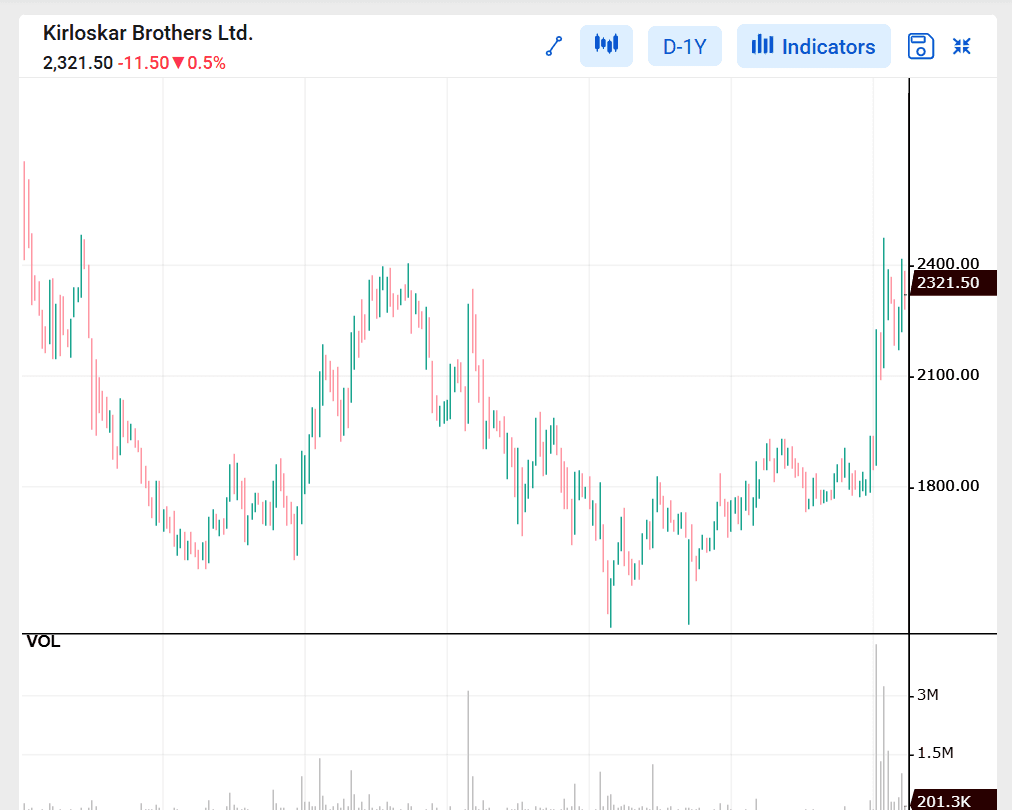Select the trend line drawing tool
Screen dimensions: 1012x810
(x=554, y=46)
